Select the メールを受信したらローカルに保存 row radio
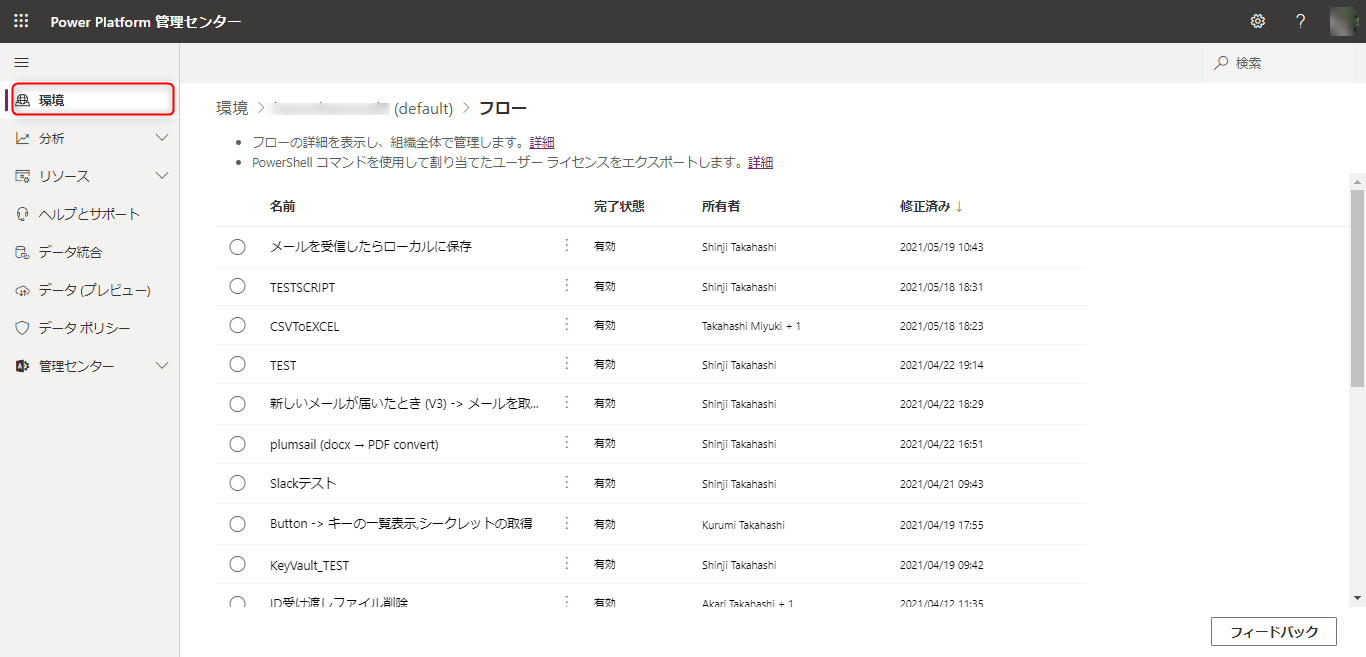1366x657 pixels. (x=237, y=247)
